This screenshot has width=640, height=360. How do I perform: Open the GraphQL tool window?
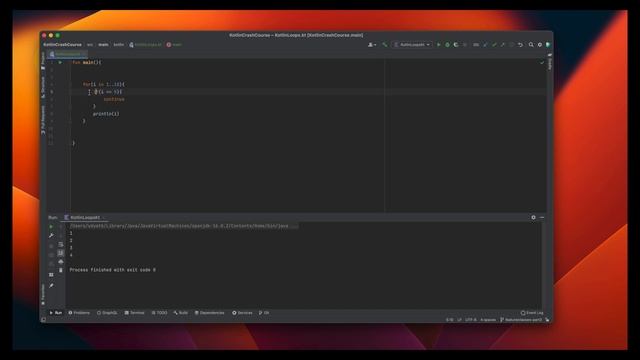coord(107,313)
